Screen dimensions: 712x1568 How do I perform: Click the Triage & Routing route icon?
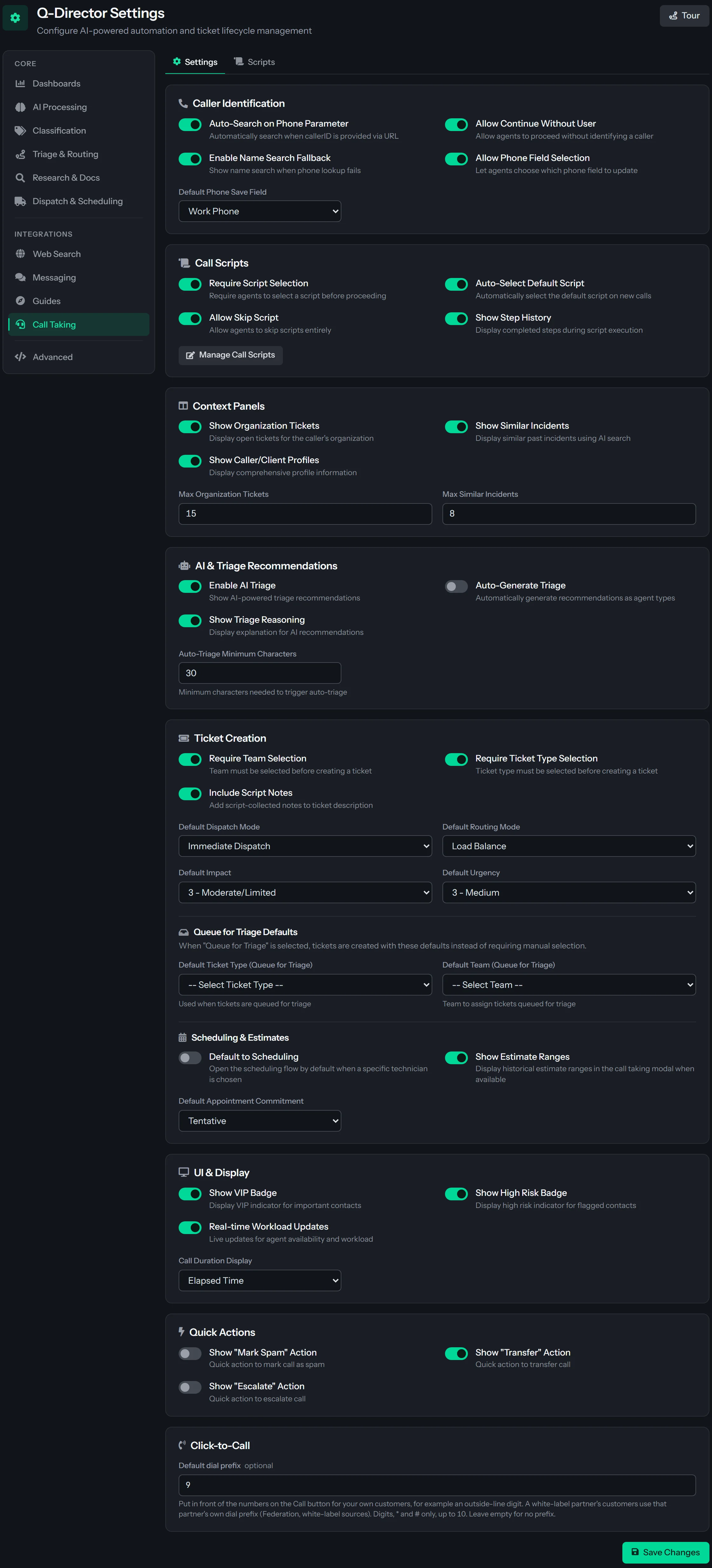20,154
